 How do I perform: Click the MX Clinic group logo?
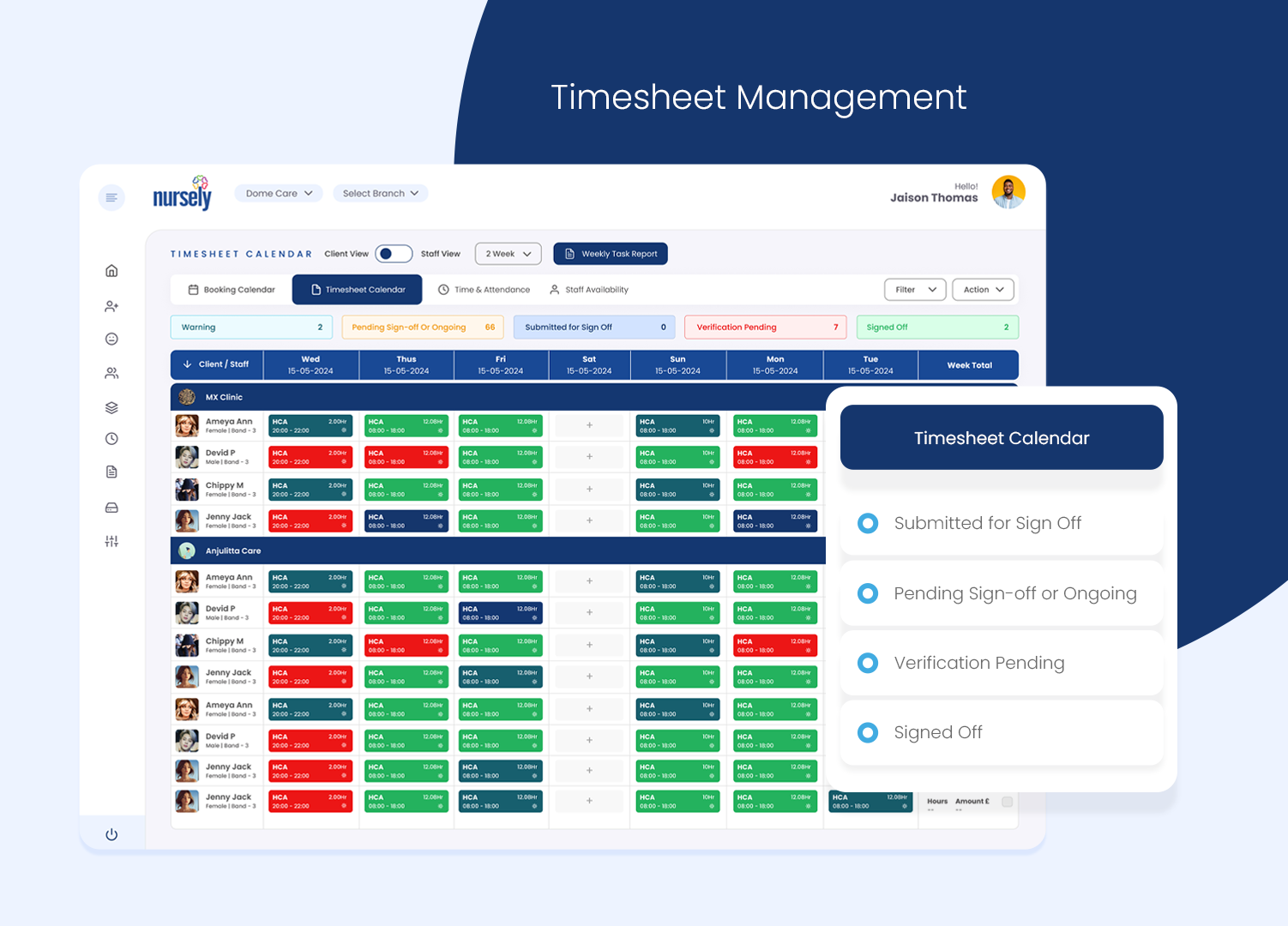click(187, 397)
